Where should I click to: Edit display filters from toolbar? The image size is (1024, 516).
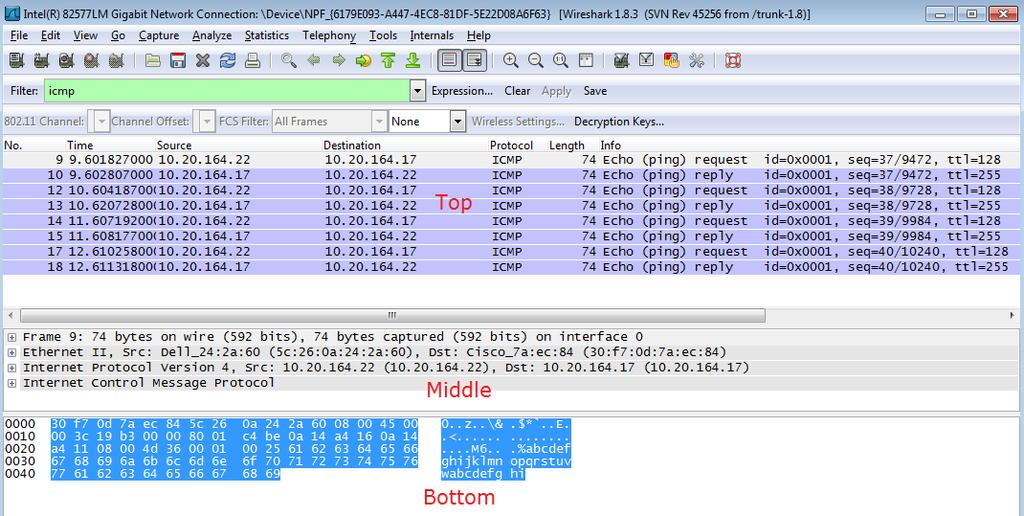coord(646,61)
